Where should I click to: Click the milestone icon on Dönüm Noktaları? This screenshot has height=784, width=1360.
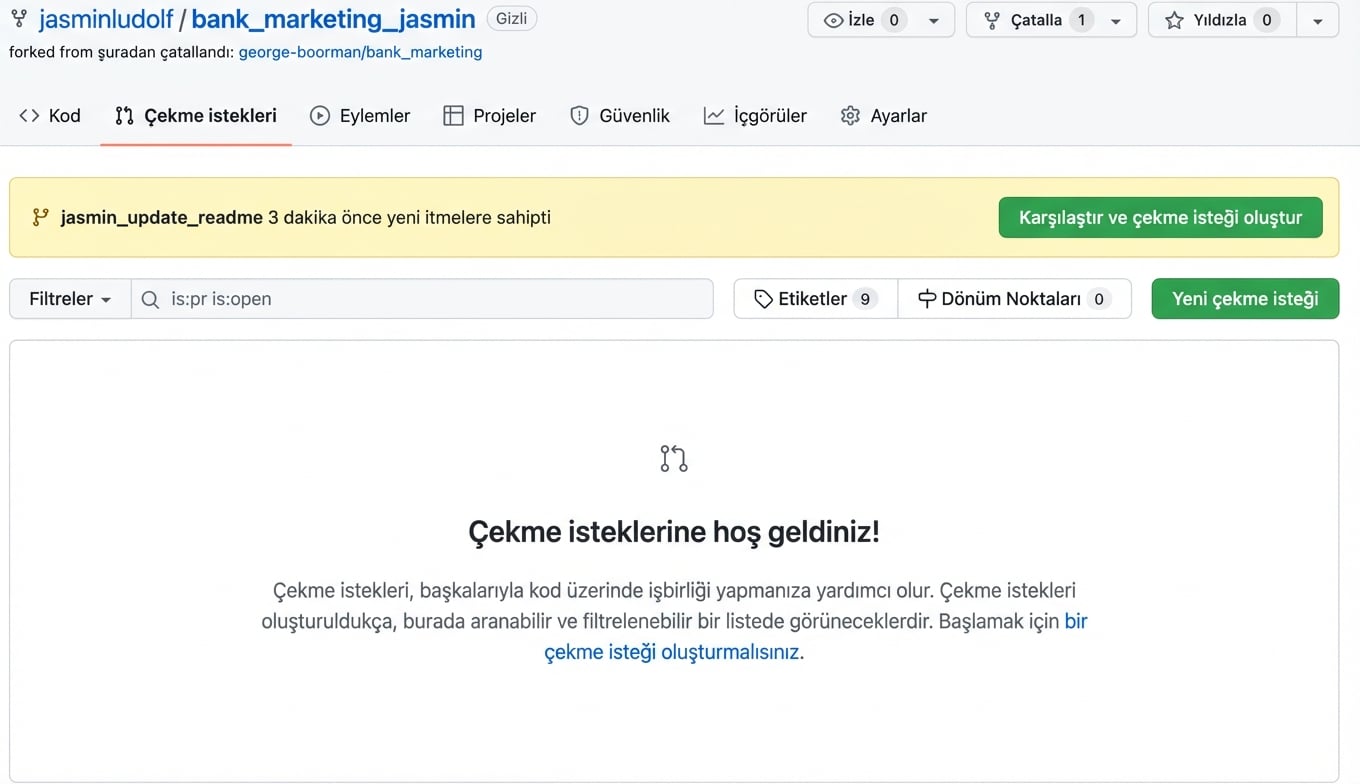pos(927,298)
